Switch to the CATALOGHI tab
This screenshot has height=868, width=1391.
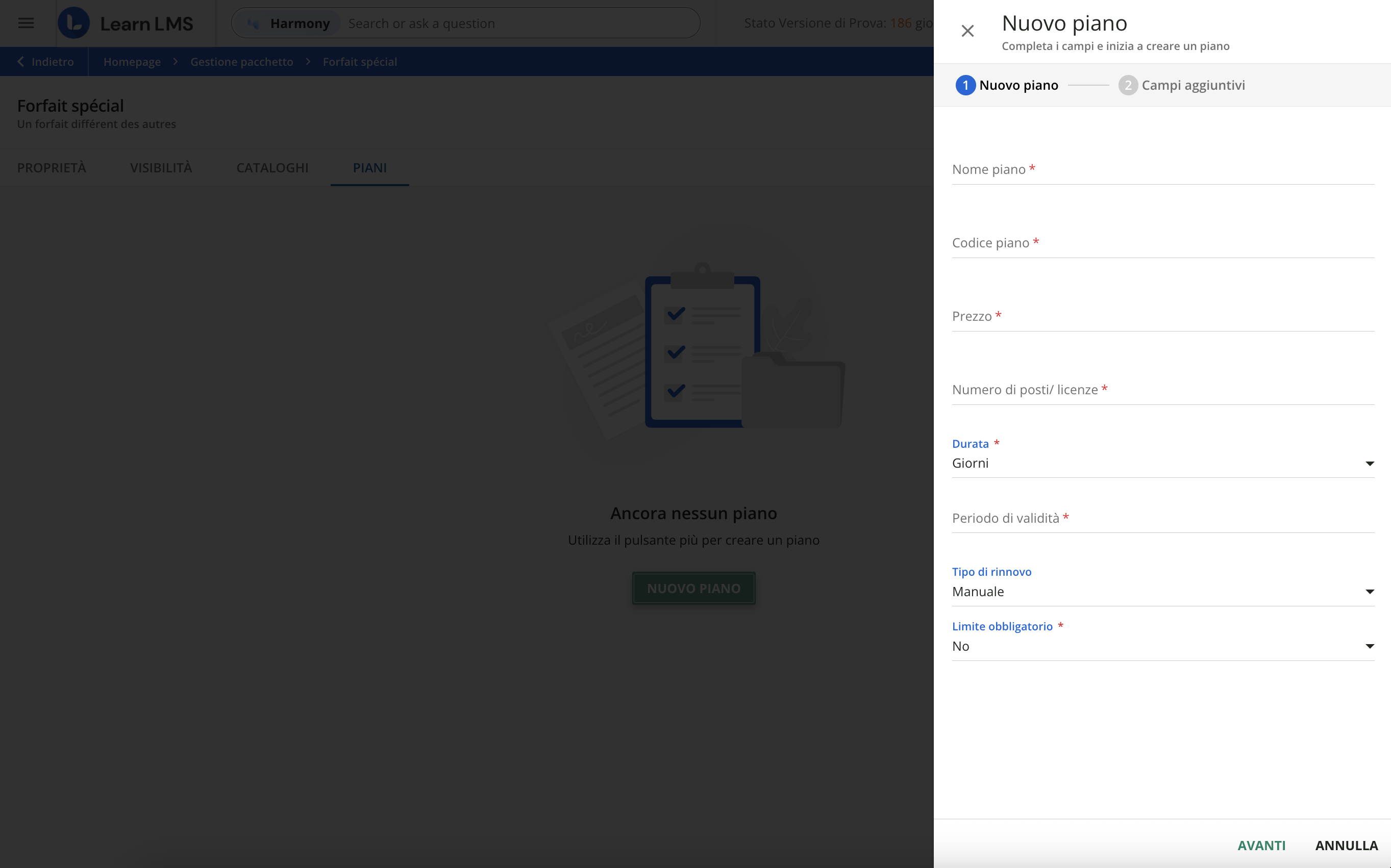coord(272,168)
